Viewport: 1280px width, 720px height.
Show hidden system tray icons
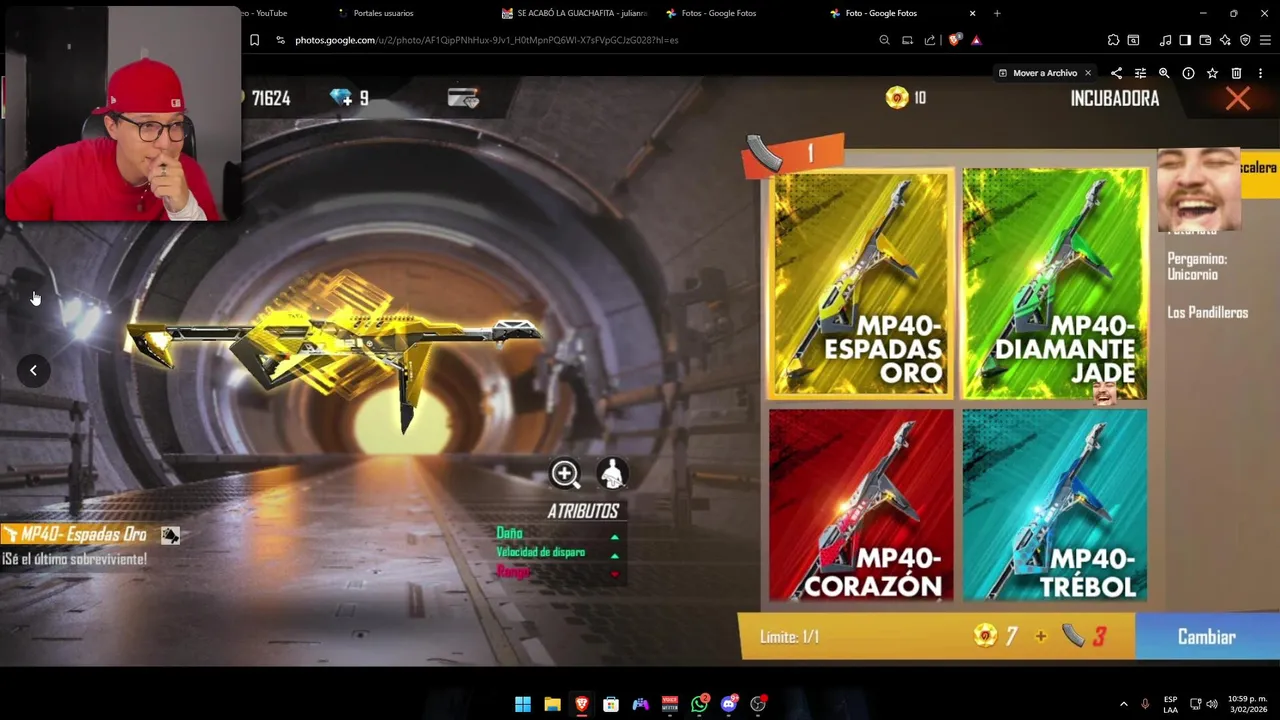click(x=1123, y=704)
